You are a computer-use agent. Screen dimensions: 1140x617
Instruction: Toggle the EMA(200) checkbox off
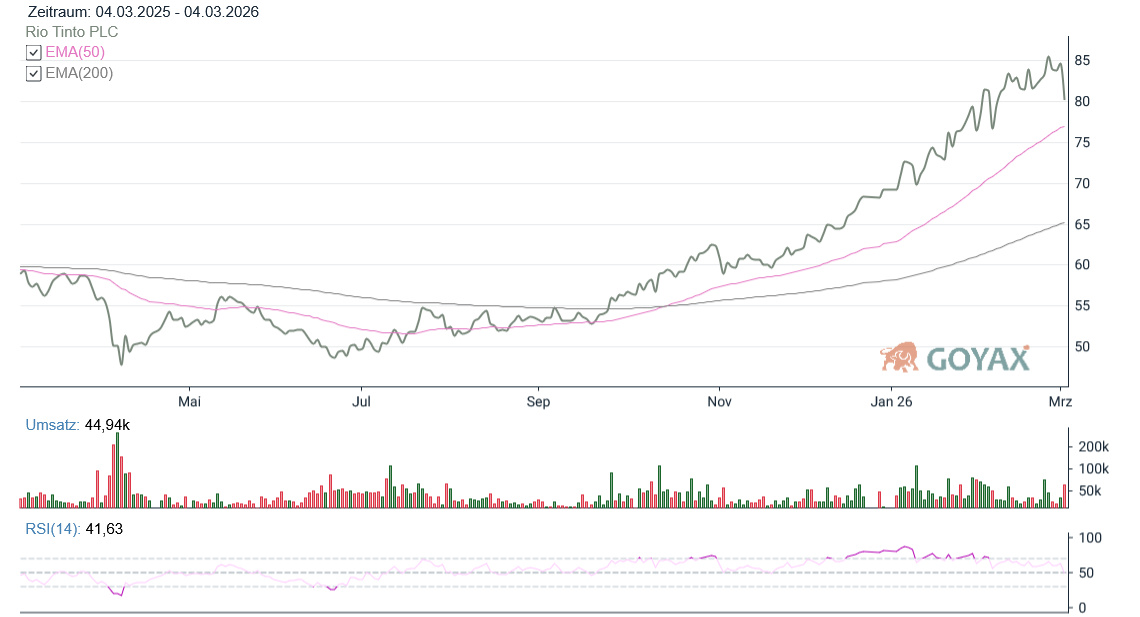(34, 73)
